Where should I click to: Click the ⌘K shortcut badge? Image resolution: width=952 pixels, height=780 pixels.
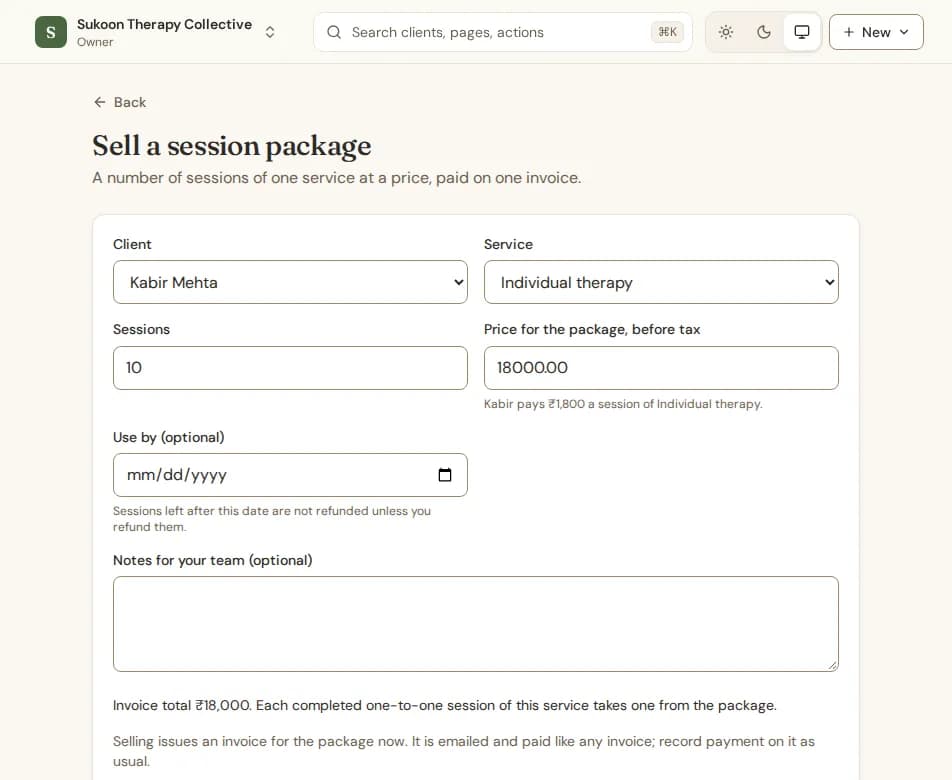point(667,32)
